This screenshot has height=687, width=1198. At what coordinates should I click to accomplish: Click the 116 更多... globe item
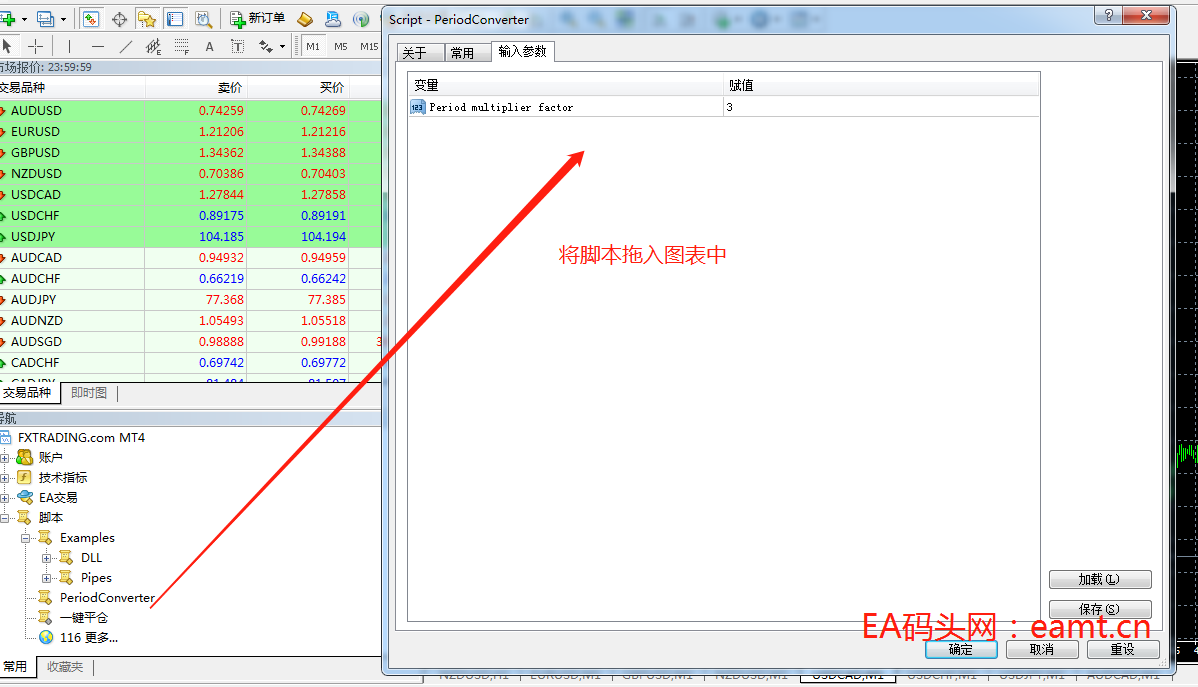[79, 637]
